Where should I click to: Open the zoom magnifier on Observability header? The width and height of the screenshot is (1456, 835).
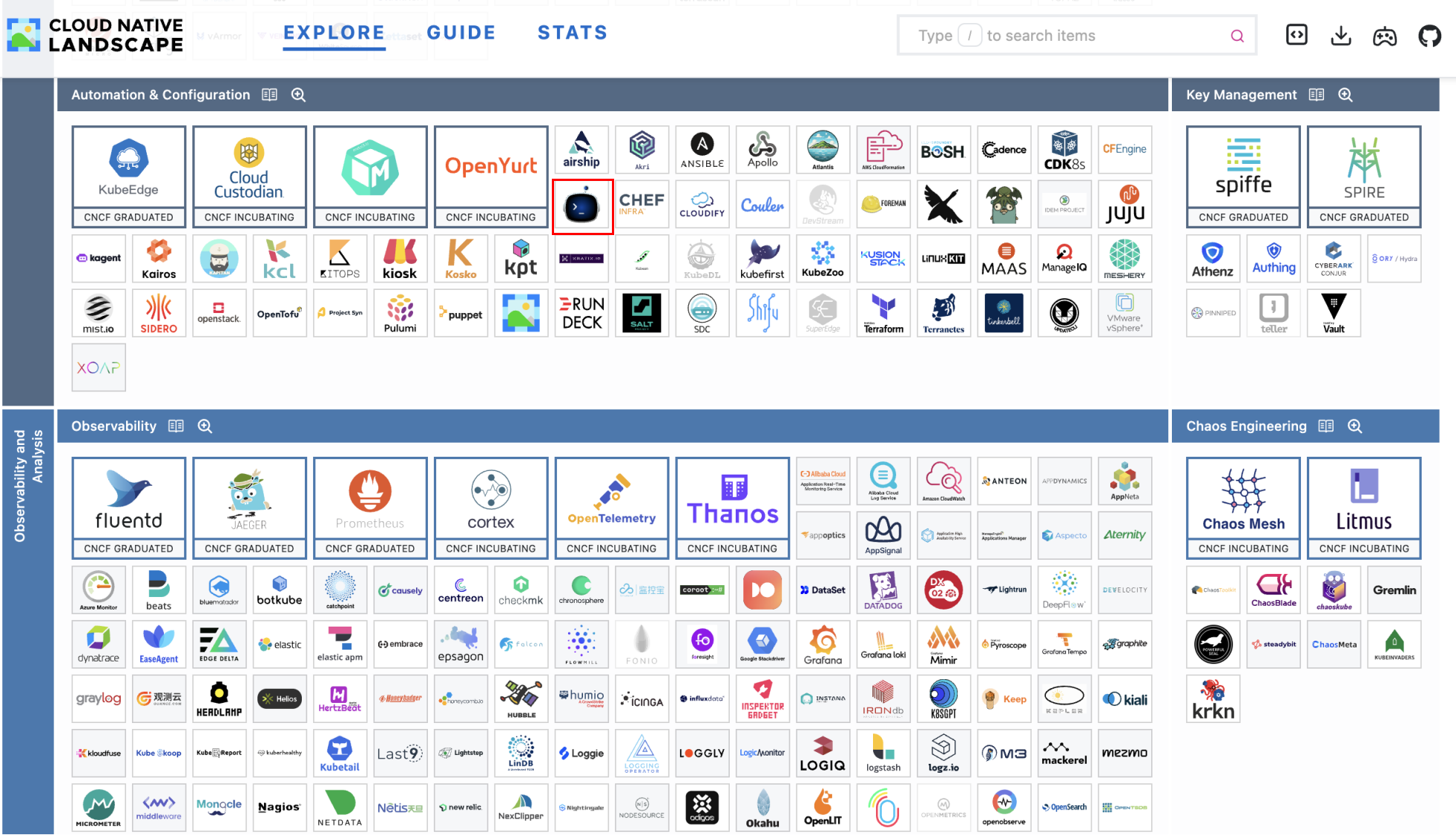(205, 426)
